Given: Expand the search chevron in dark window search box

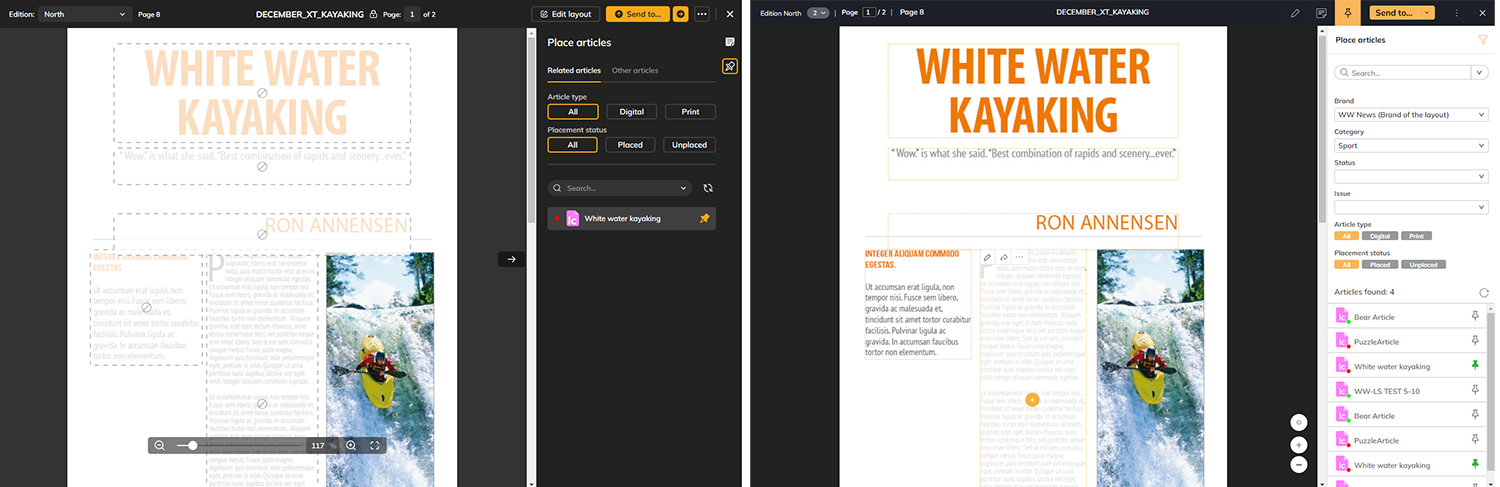Looking at the screenshot, I should (684, 188).
